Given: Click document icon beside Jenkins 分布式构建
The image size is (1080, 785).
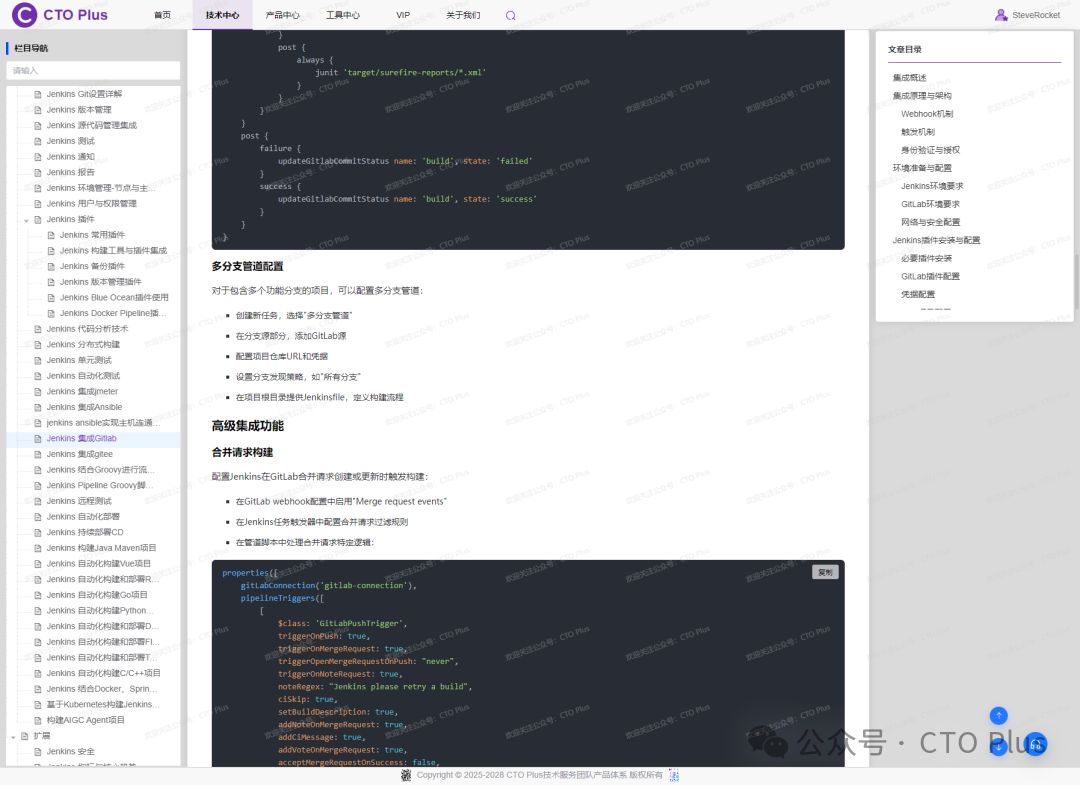Looking at the screenshot, I should tap(38, 345).
